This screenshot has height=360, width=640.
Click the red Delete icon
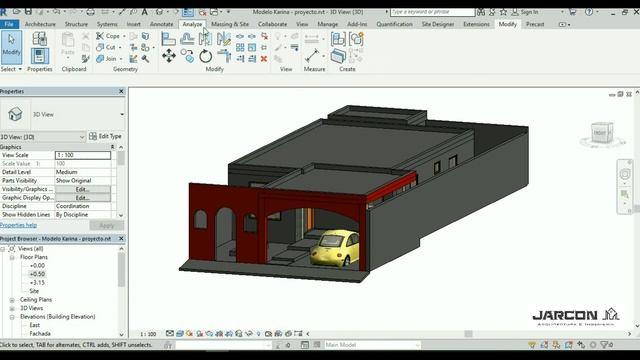264,59
